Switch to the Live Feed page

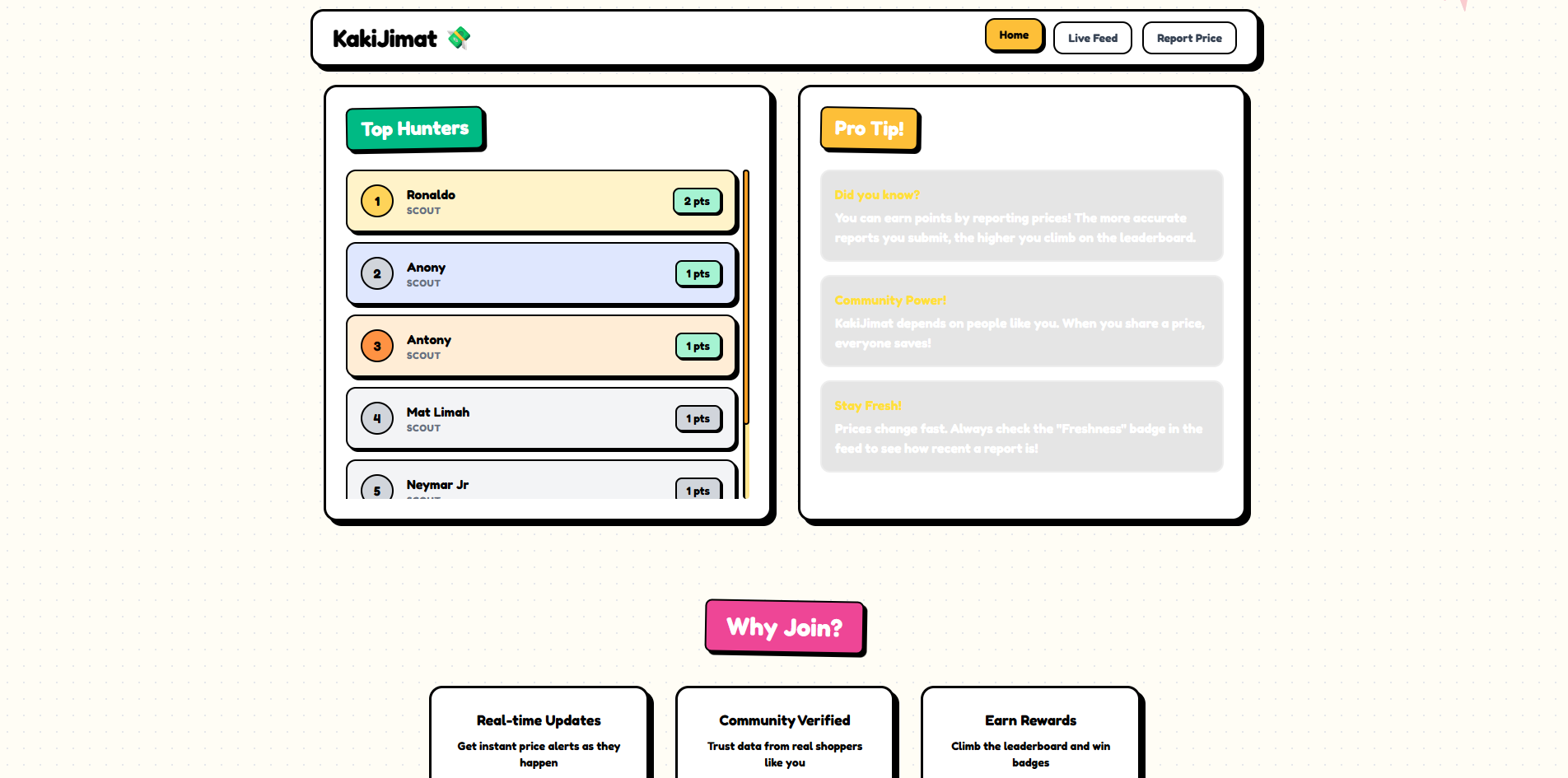tap(1092, 38)
